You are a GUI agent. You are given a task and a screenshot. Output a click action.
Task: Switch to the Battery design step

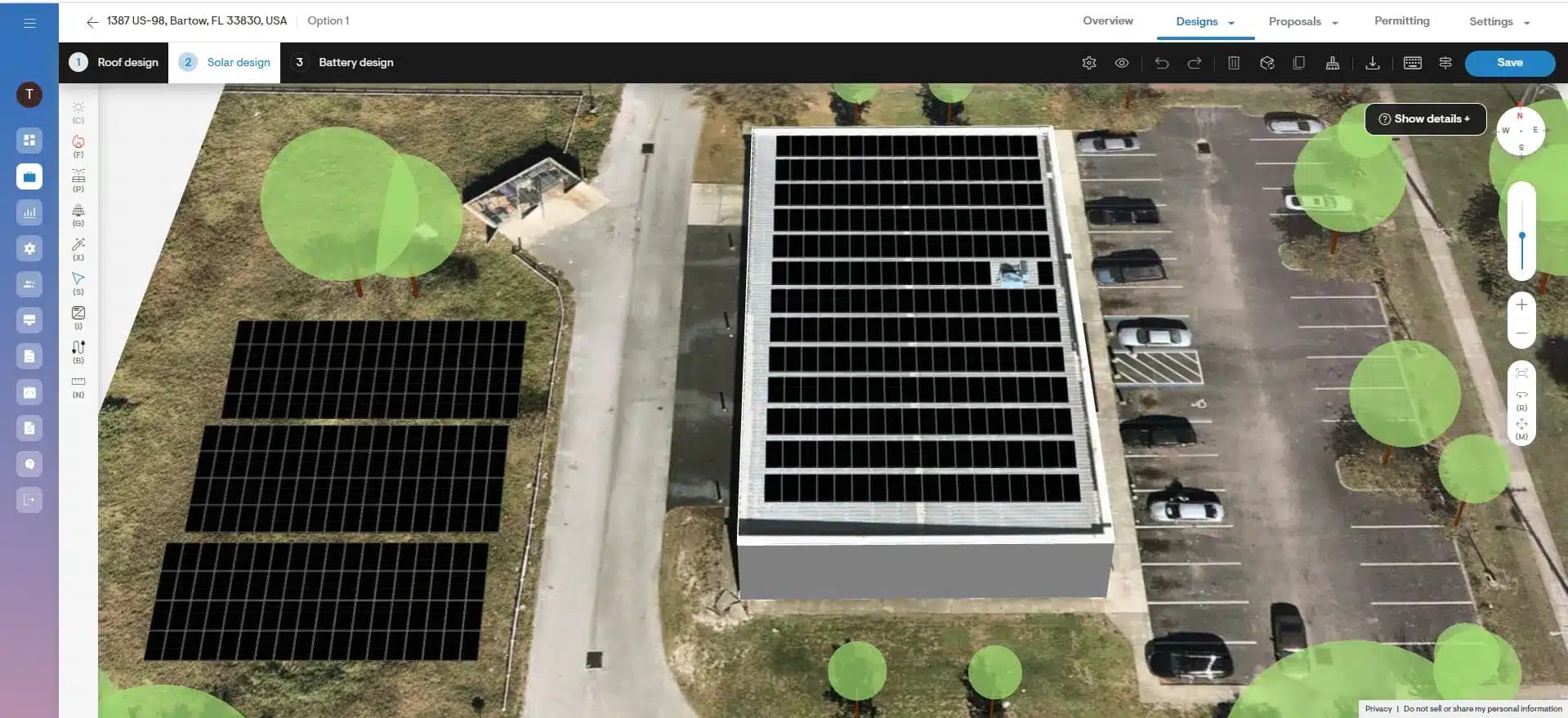click(x=344, y=63)
